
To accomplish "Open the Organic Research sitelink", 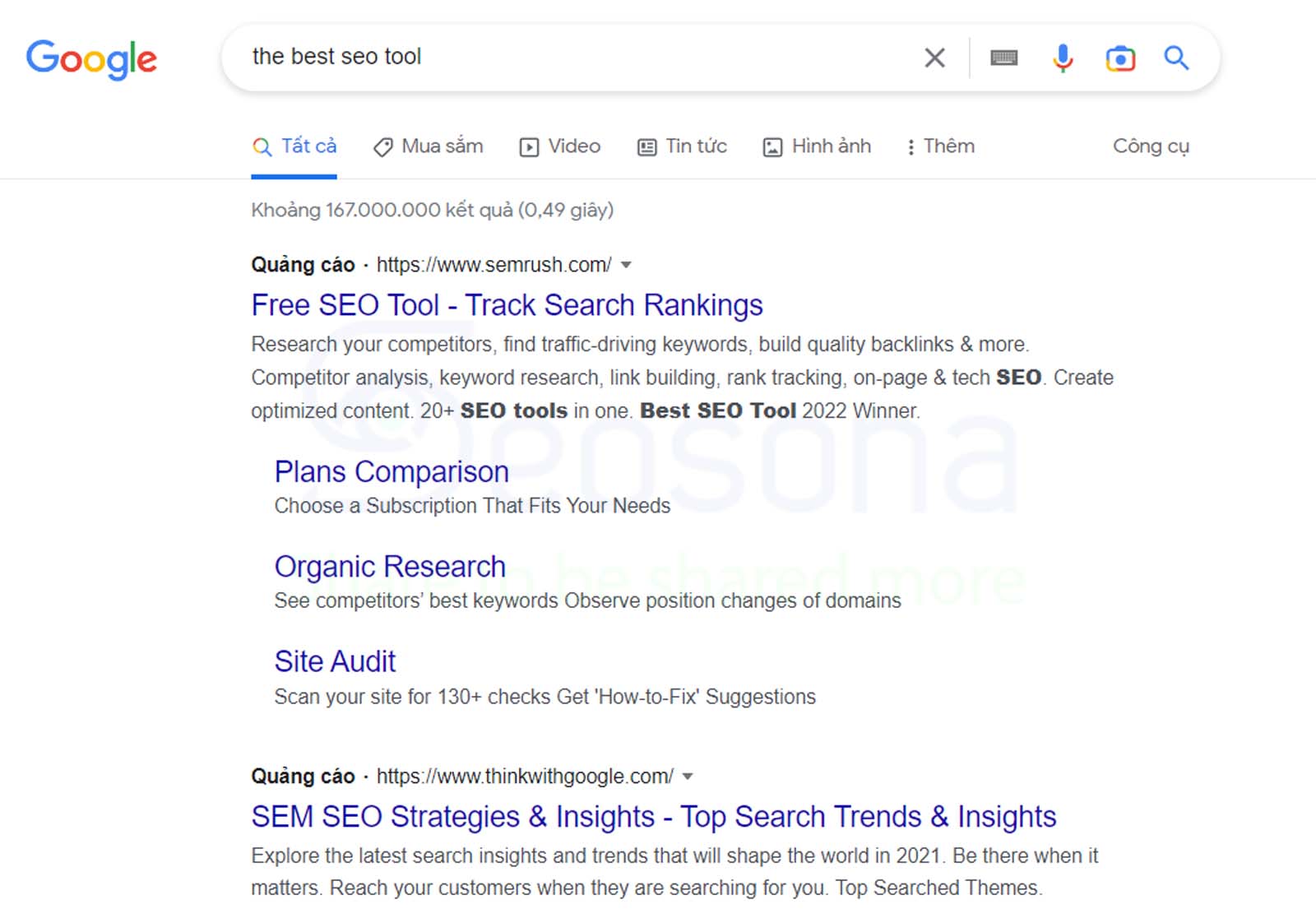I will point(390,567).
